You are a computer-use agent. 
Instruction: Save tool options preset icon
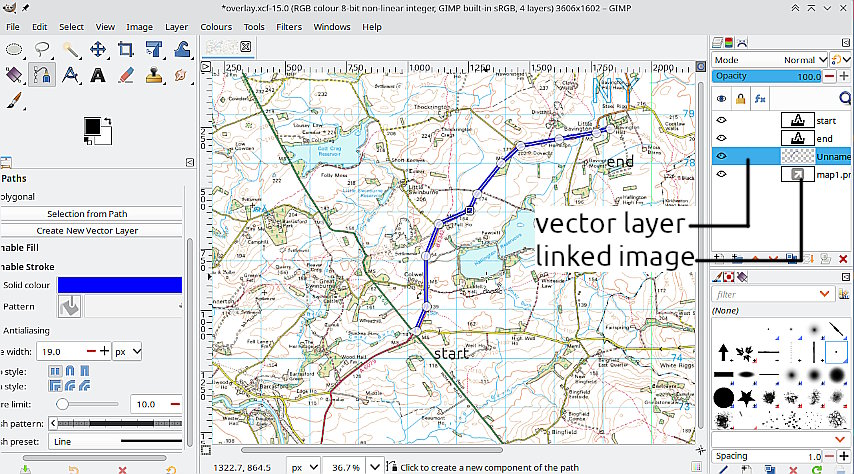[26, 469]
